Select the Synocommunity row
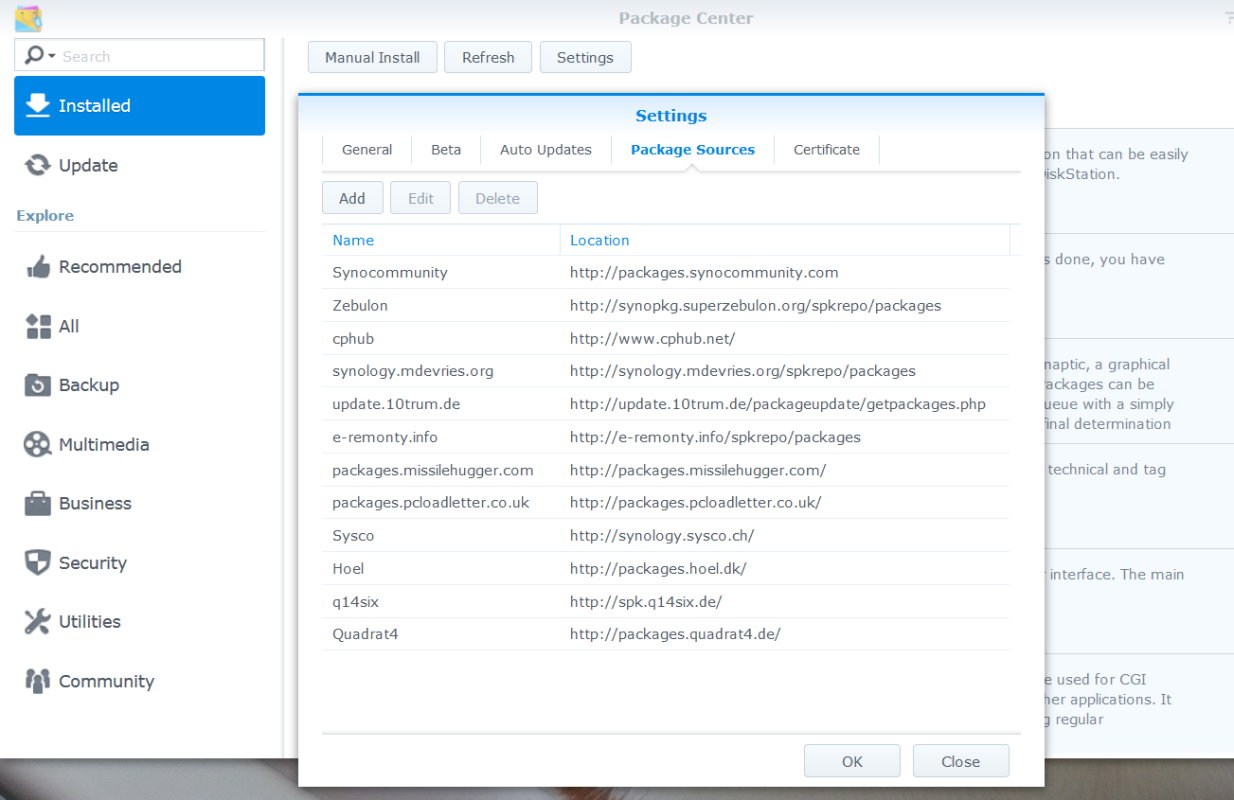Viewport: 1234px width, 800px height. (665, 272)
